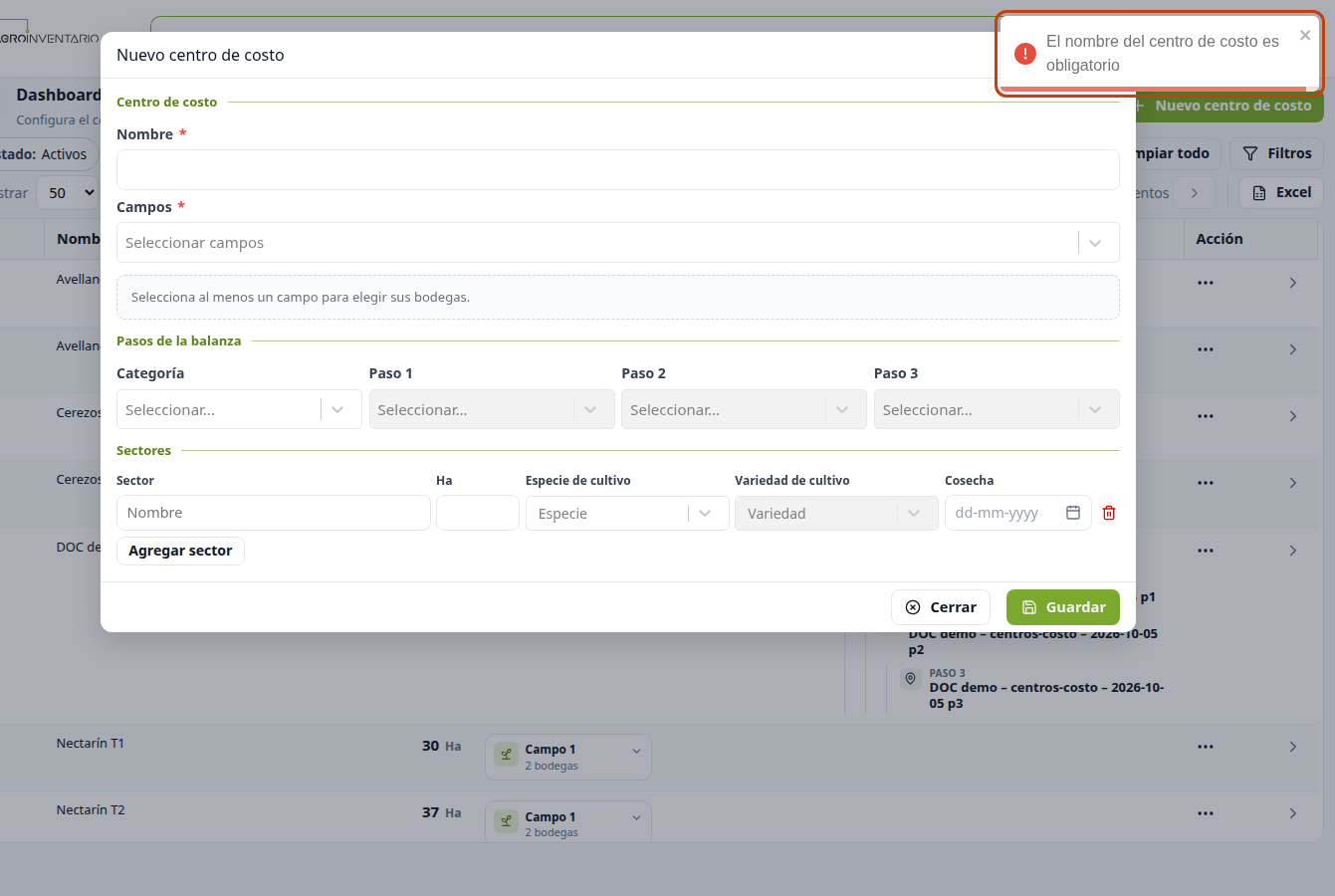Open action menu dots for Nectarín T1
The height and width of the screenshot is (896, 1335).
pos(1206,747)
